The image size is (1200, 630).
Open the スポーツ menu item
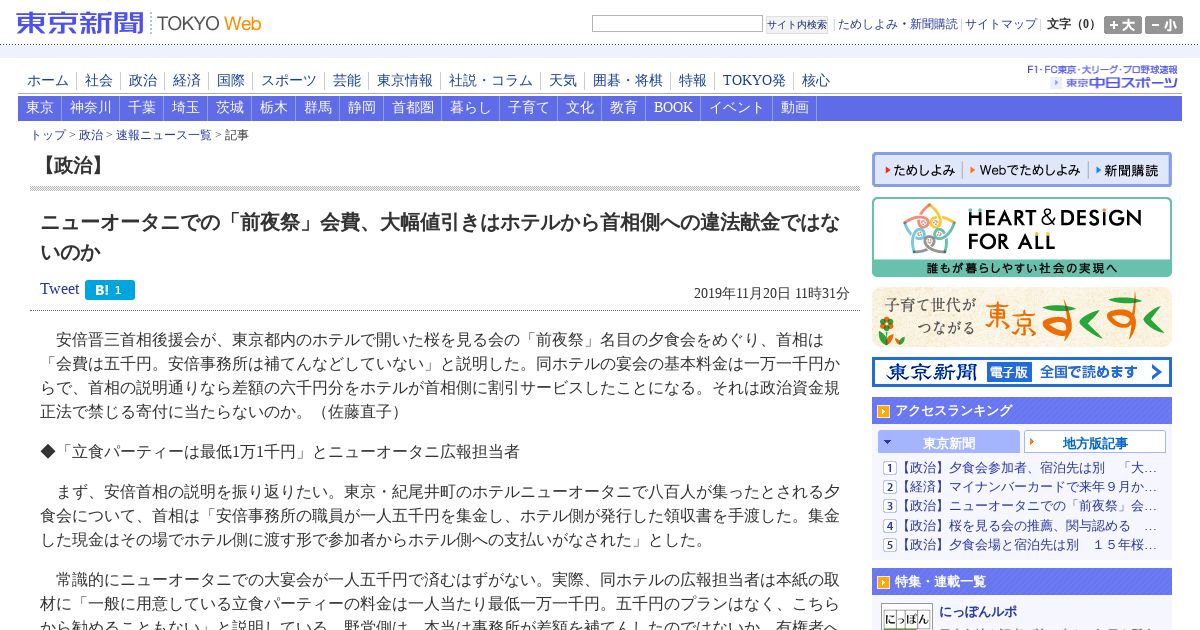pyautogui.click(x=289, y=81)
